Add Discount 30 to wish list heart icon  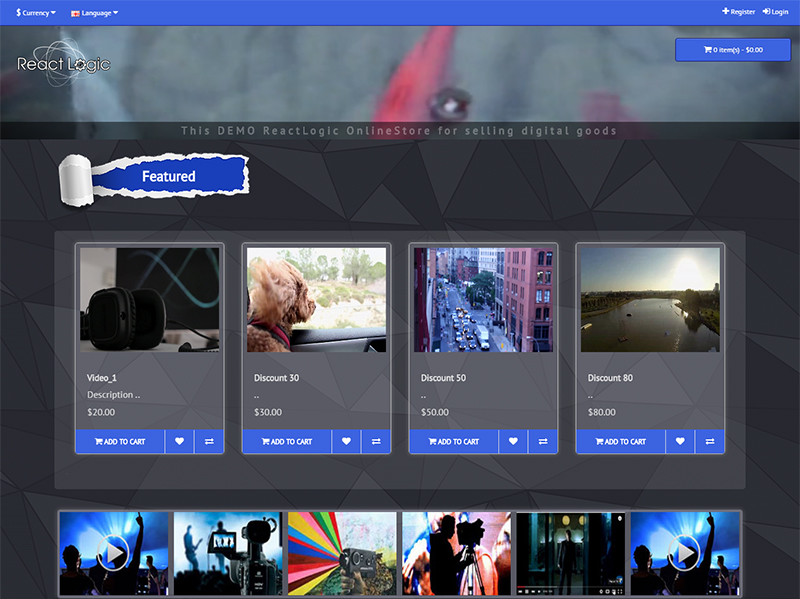(346, 442)
